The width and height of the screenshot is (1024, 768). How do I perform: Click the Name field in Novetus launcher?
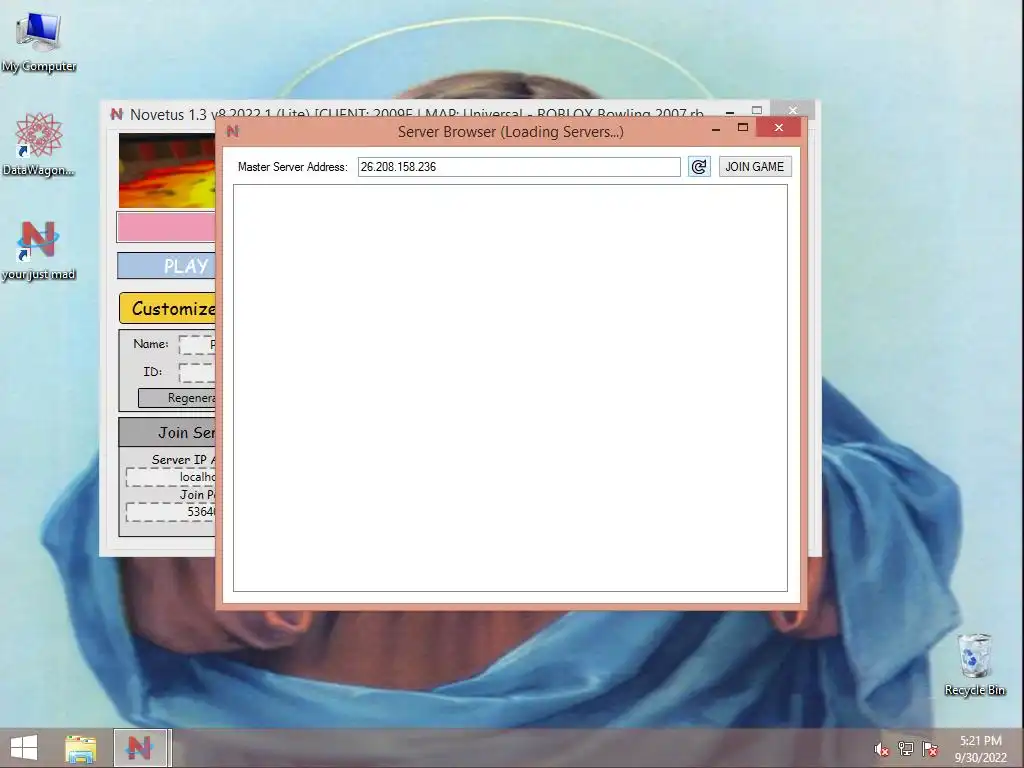[x=197, y=344]
